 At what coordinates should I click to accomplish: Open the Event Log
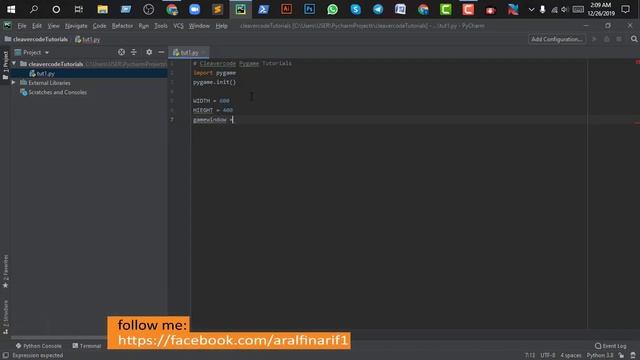point(611,346)
